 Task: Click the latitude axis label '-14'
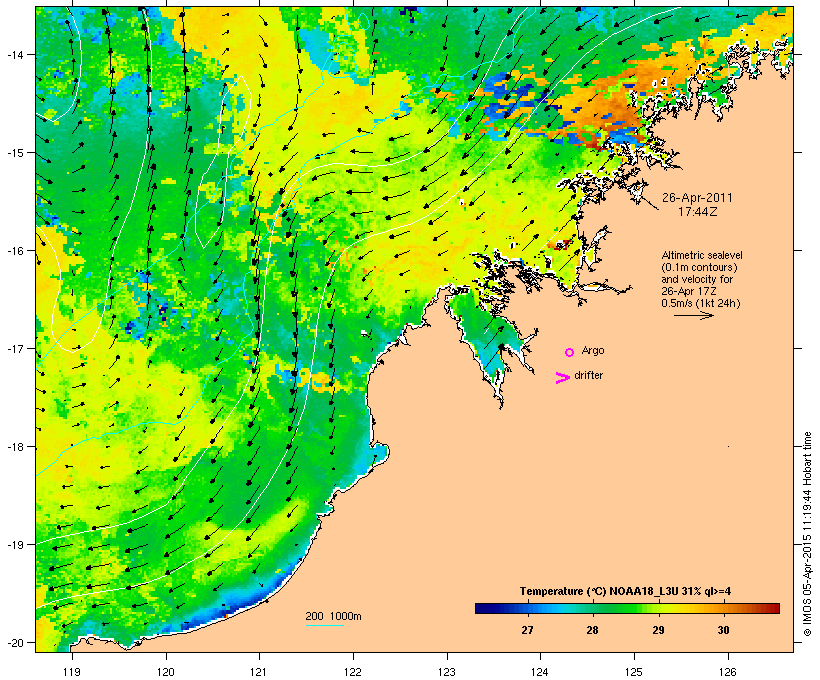click(x=15, y=55)
